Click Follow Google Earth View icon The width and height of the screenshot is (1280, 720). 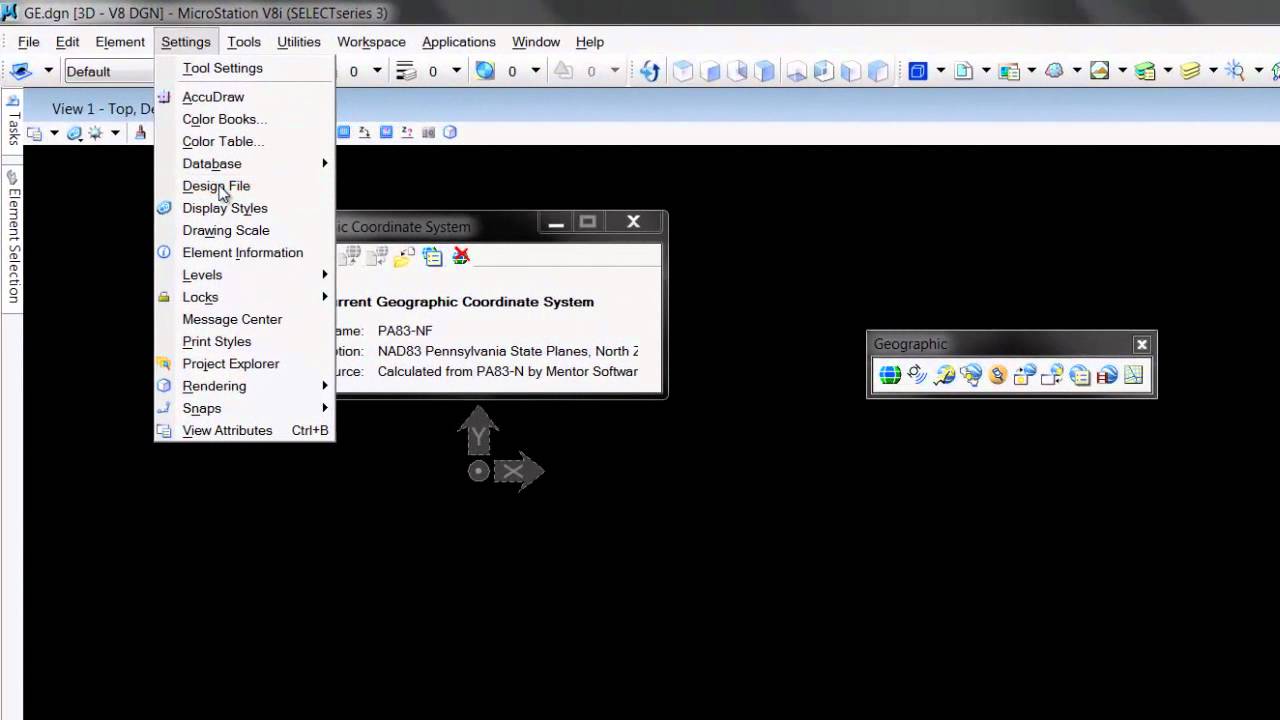[x=1052, y=375]
